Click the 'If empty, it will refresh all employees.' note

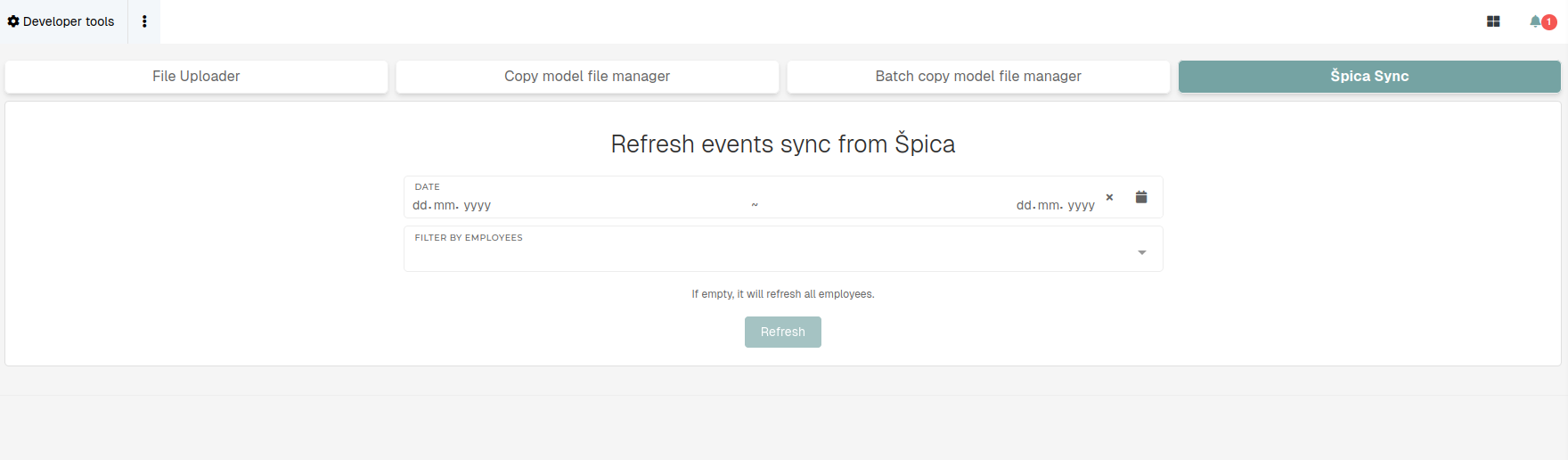point(783,294)
